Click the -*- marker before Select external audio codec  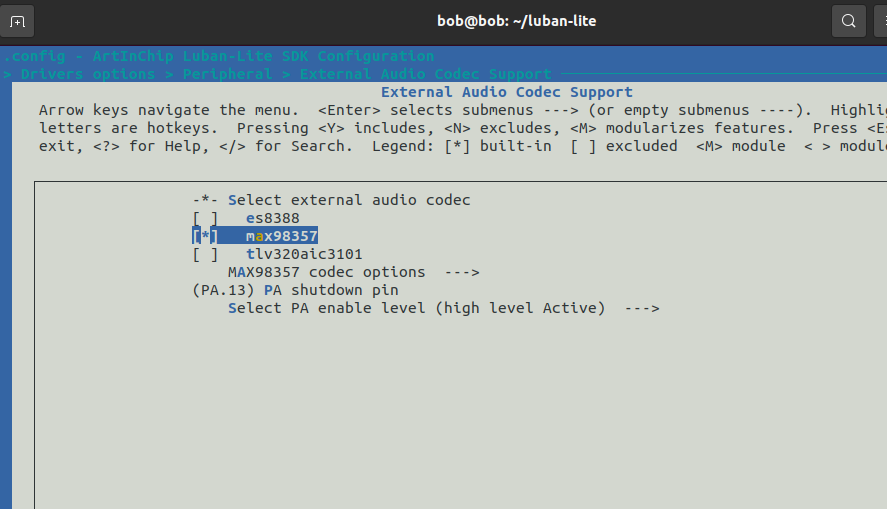[x=205, y=200]
